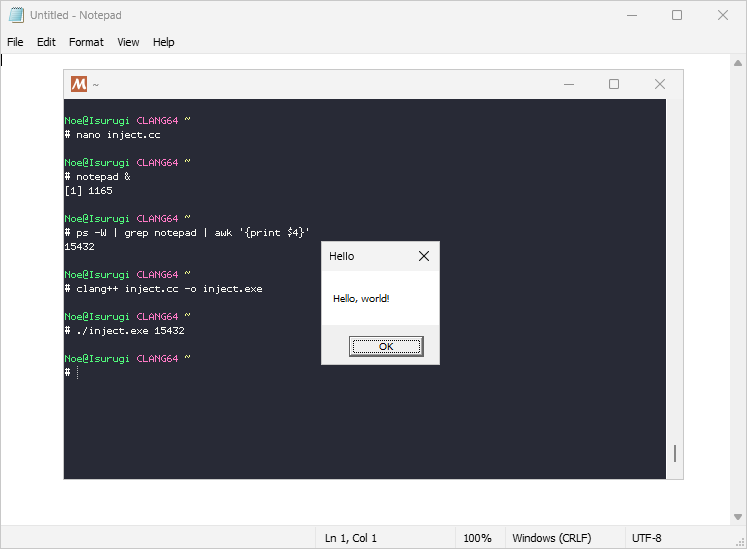Click the 'UTF-8' encoding status entry
This screenshot has width=747, height=549.
(646, 538)
